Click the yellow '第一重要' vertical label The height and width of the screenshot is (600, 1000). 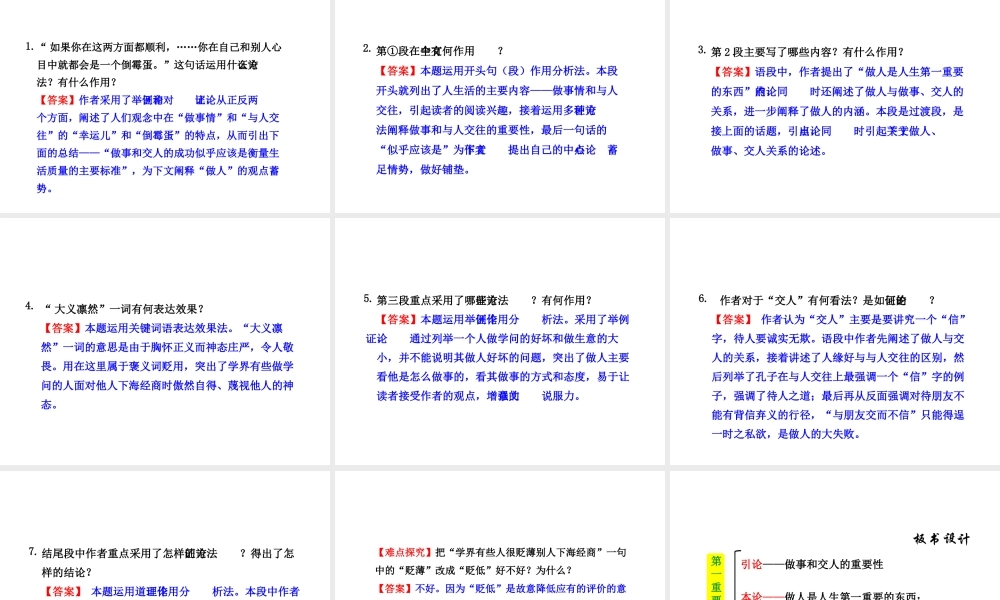(716, 577)
